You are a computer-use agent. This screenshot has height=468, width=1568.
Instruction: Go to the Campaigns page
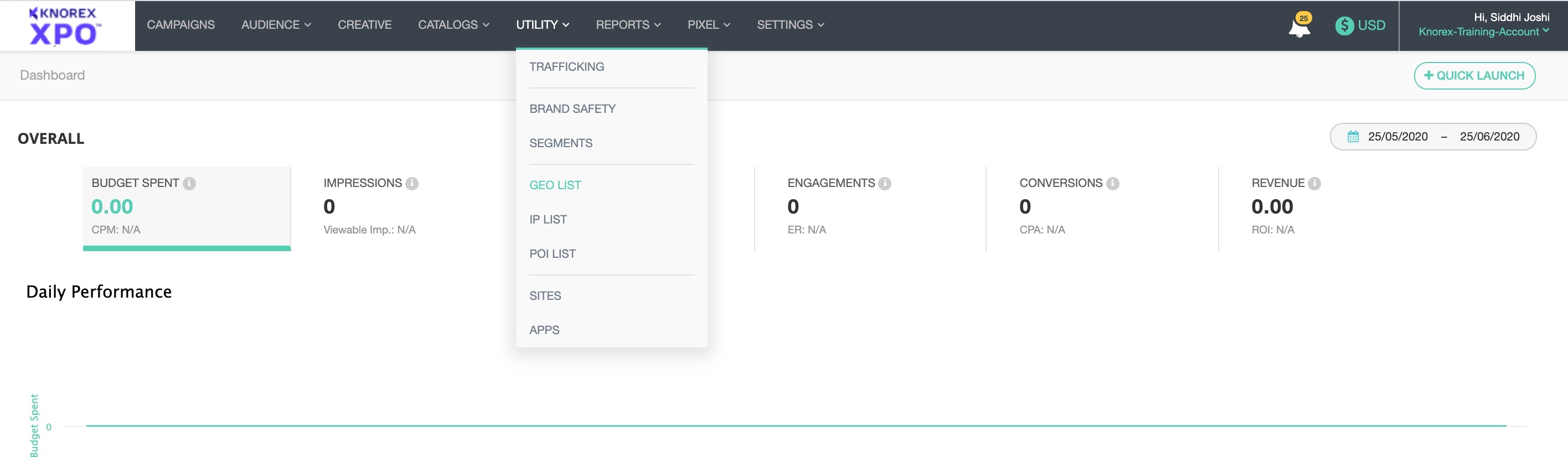click(x=180, y=25)
